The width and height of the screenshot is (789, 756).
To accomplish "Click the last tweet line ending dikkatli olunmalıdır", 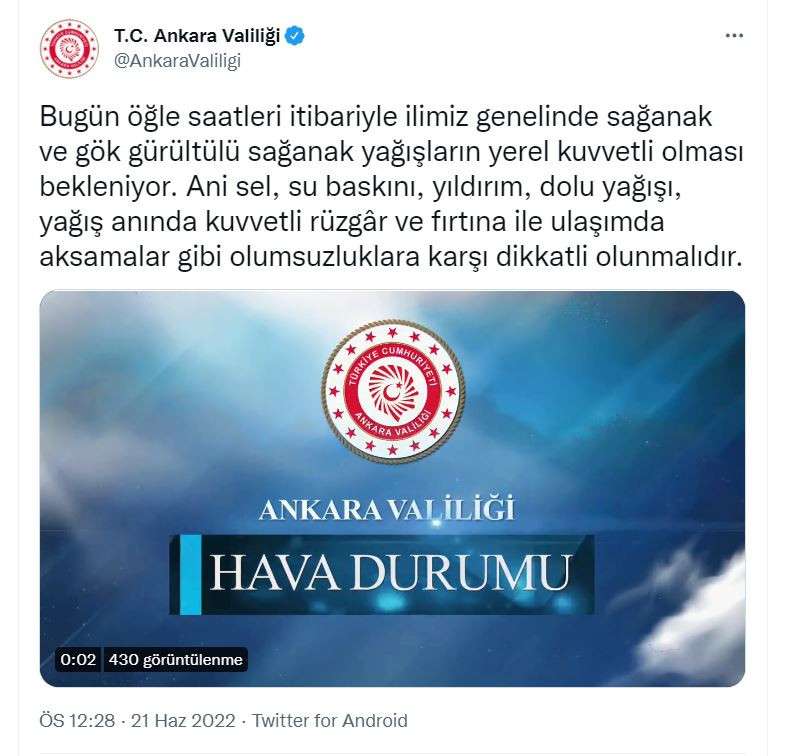I will click(x=391, y=257).
